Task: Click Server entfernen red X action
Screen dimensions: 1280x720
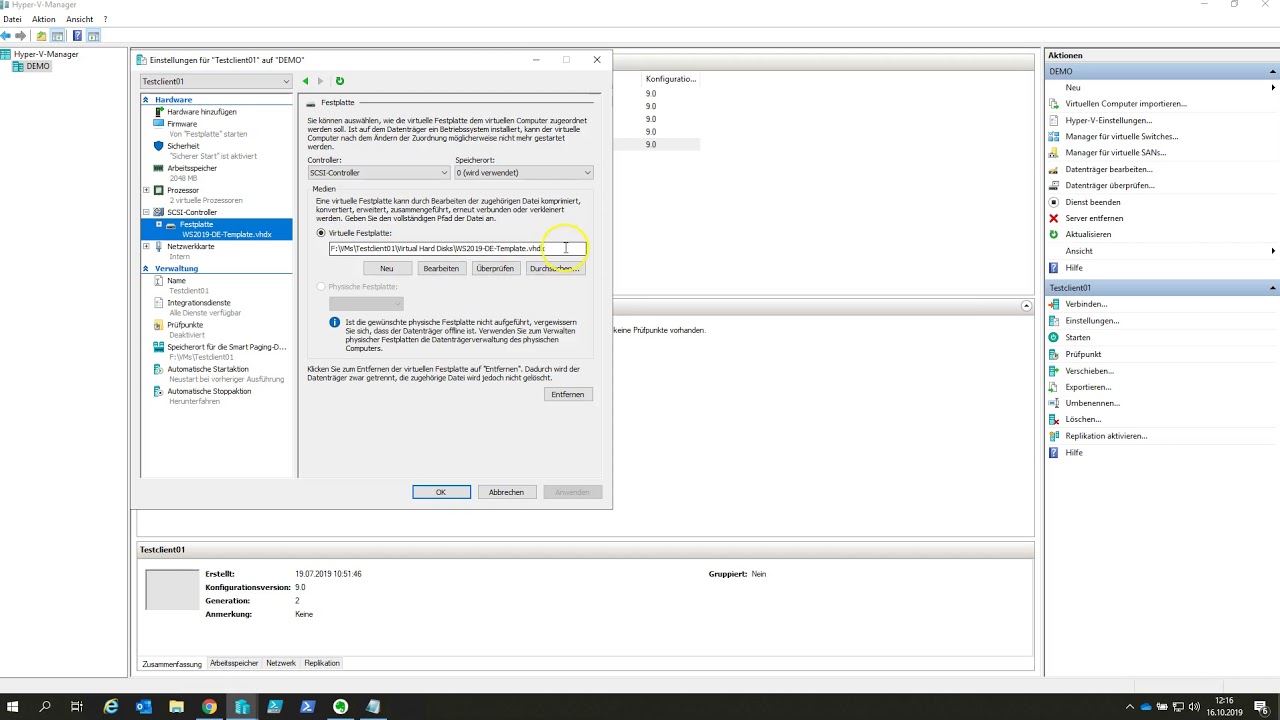Action: pyautogui.click(x=1094, y=218)
